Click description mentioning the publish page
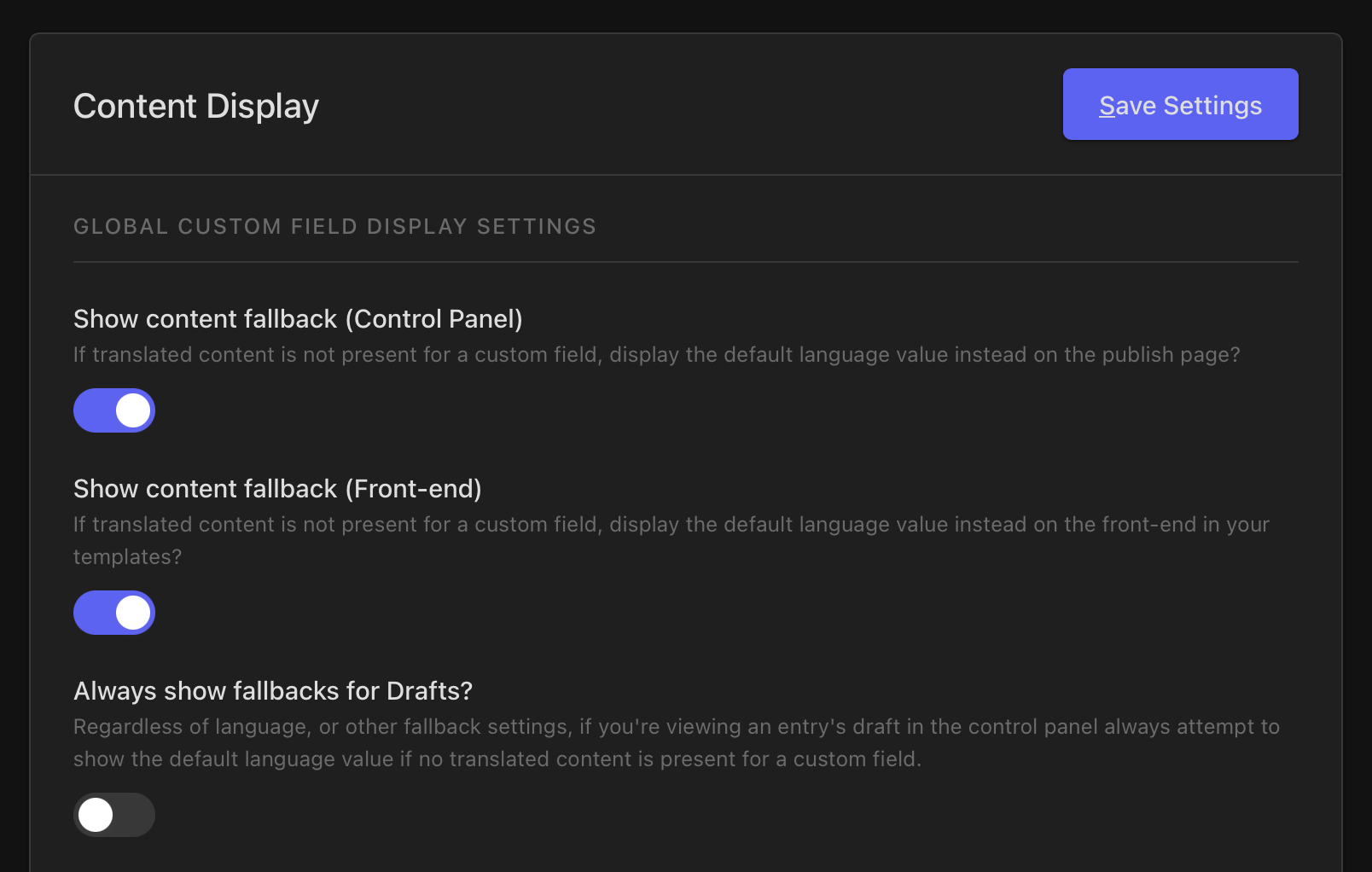The height and width of the screenshot is (872, 1372). click(x=657, y=355)
